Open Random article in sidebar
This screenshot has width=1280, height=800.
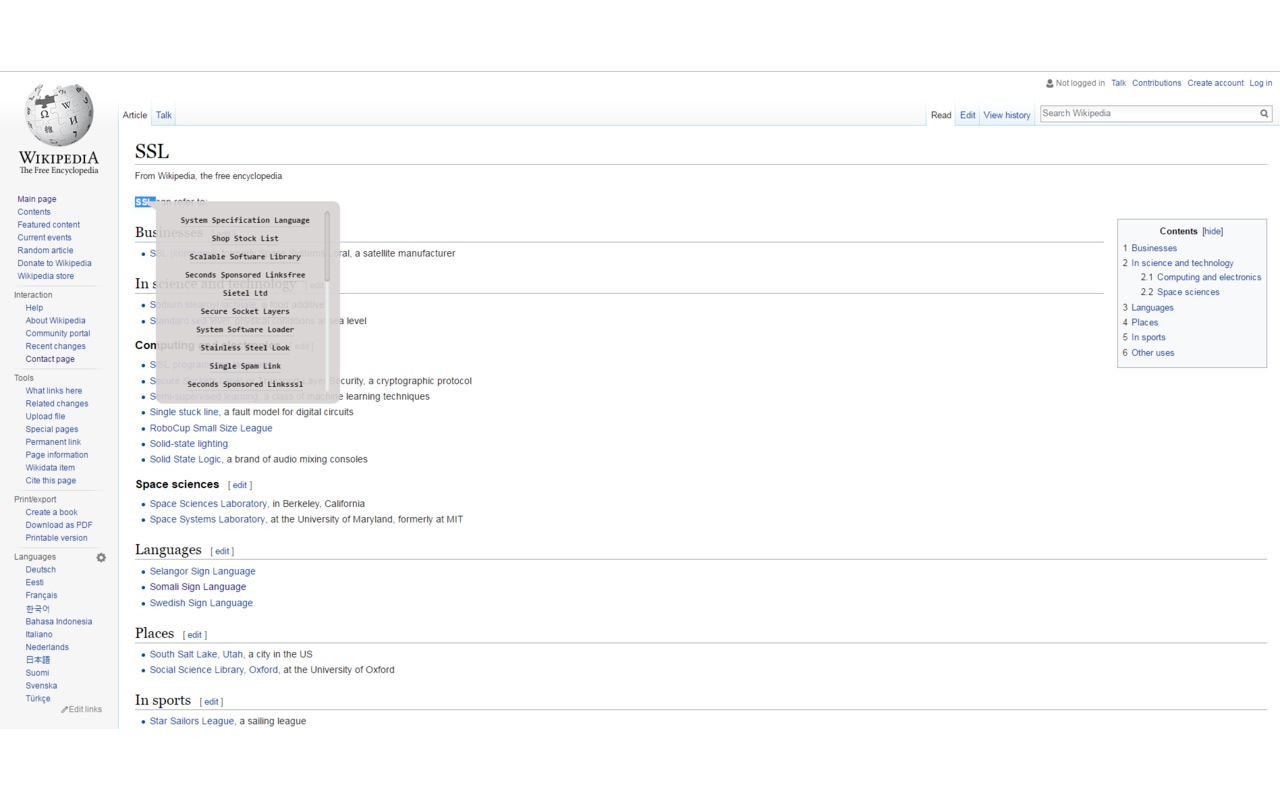click(x=45, y=250)
